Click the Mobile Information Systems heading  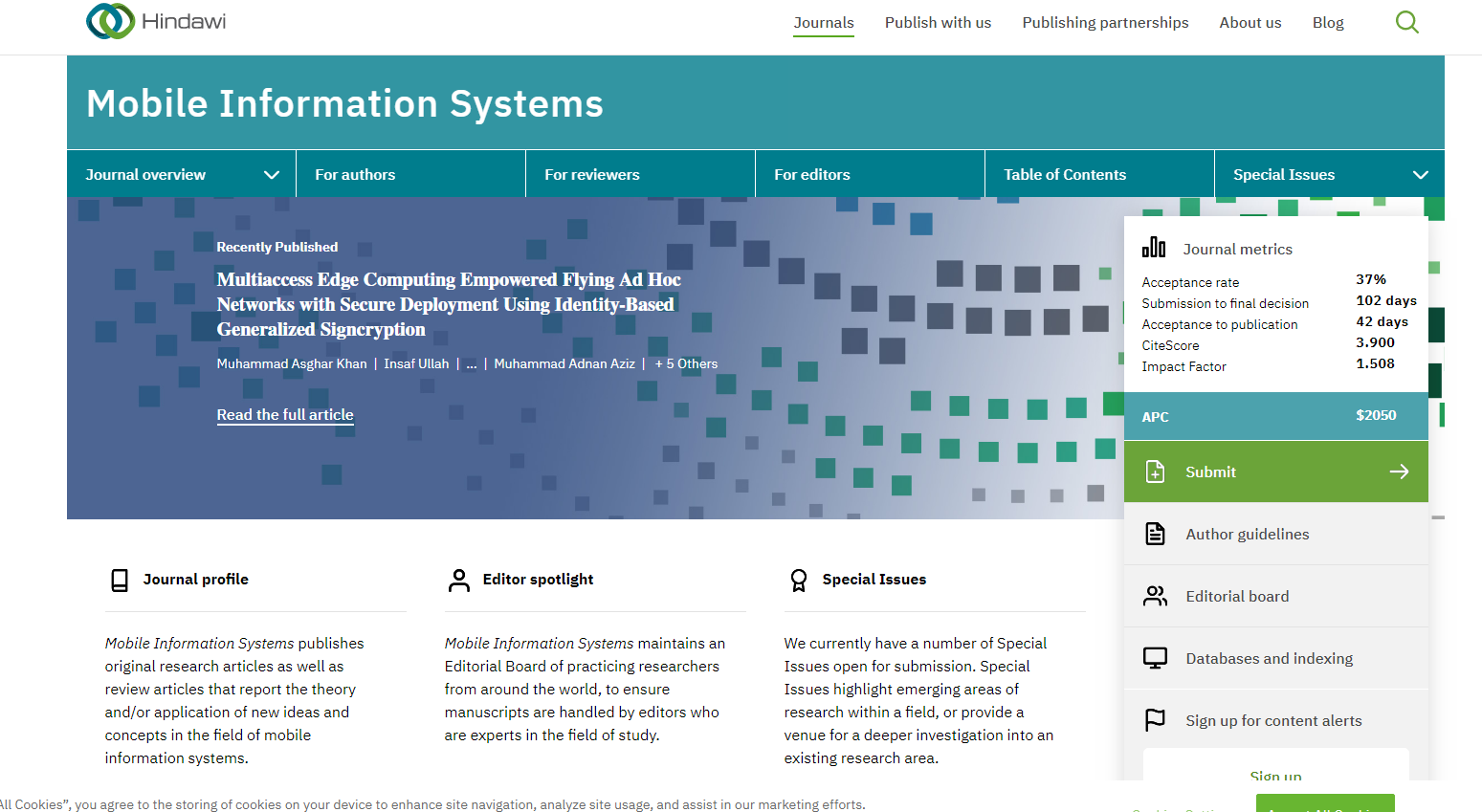(x=344, y=103)
